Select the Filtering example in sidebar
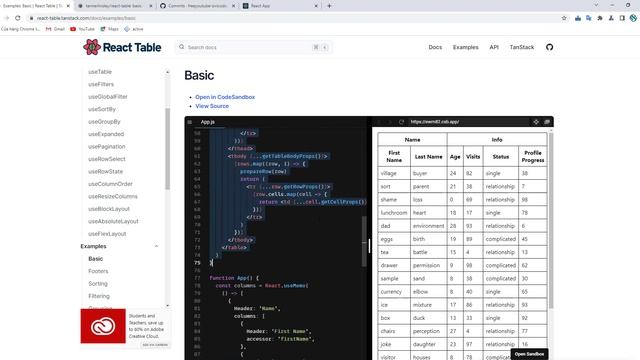The image size is (640, 360). pos(99,296)
